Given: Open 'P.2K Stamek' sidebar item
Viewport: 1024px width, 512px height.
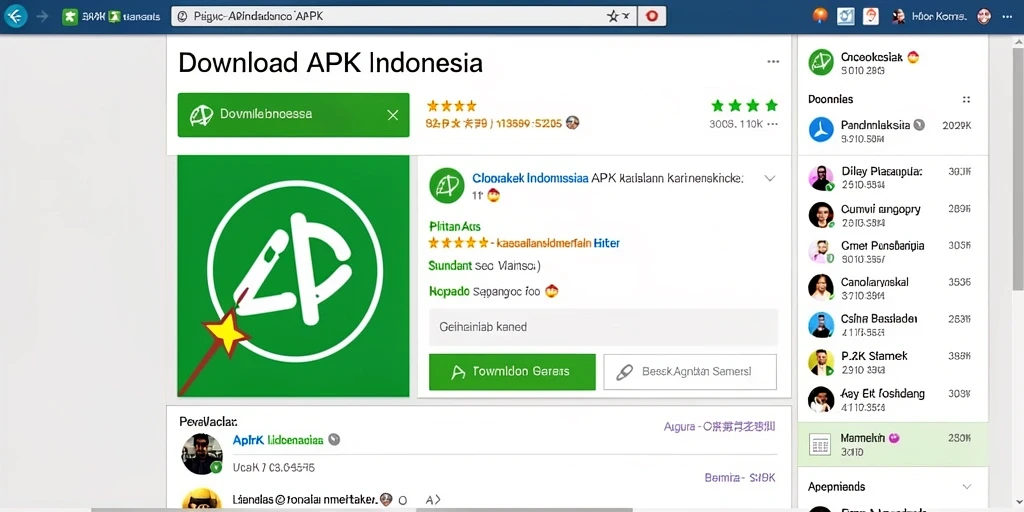Looking at the screenshot, I should [893, 362].
